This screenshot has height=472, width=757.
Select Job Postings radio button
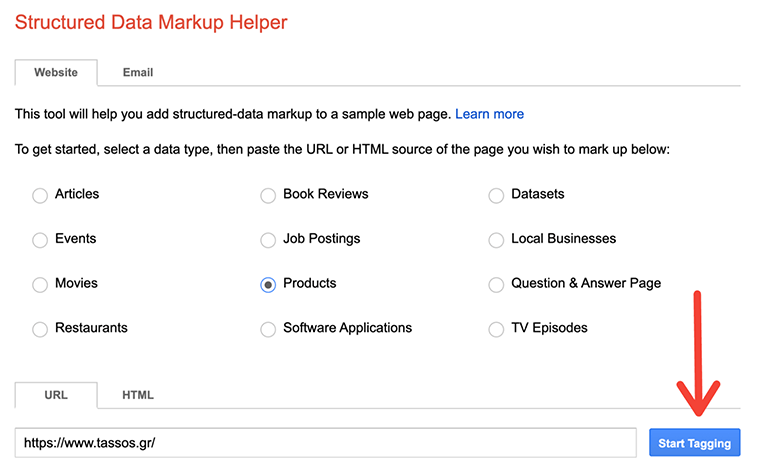pos(268,240)
